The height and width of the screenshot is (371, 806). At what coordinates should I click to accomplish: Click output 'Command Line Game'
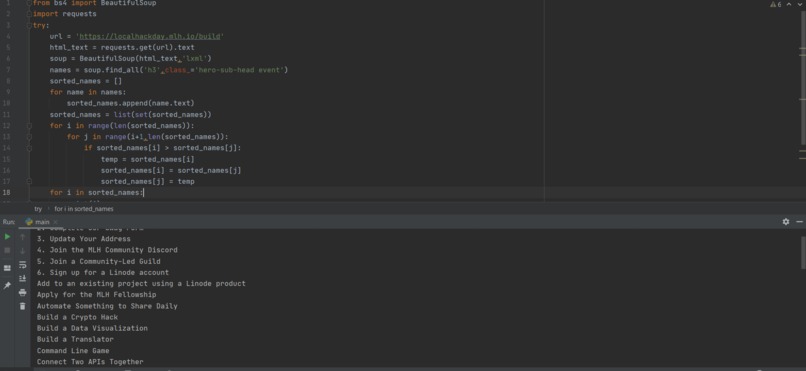point(73,351)
